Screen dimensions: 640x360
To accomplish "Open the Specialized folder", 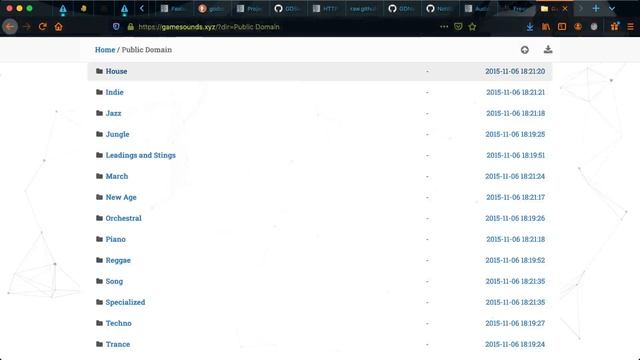I will point(125,302).
